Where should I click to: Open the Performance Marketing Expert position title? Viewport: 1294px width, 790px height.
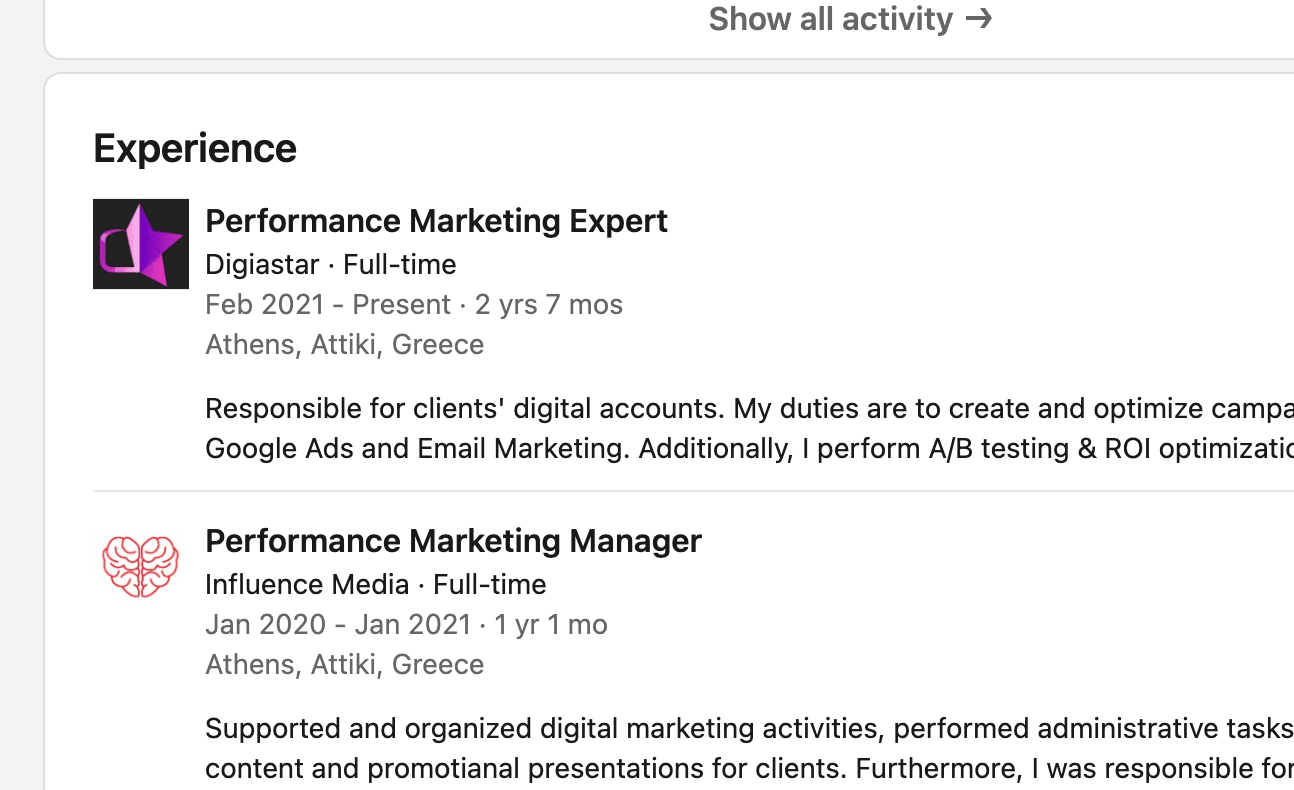click(436, 220)
